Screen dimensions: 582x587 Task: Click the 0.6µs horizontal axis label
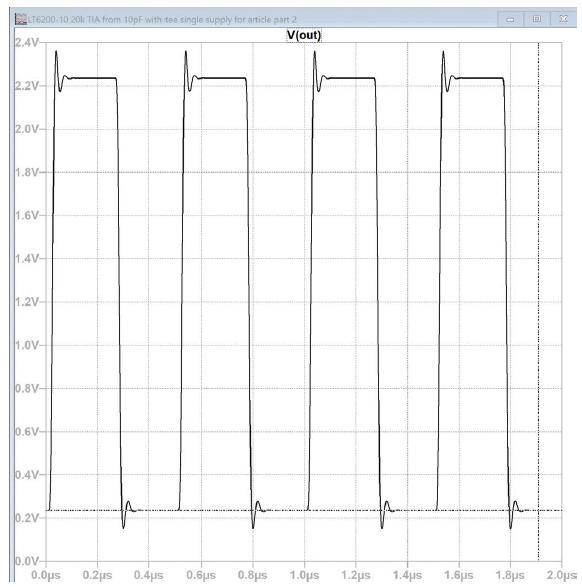tap(201, 575)
